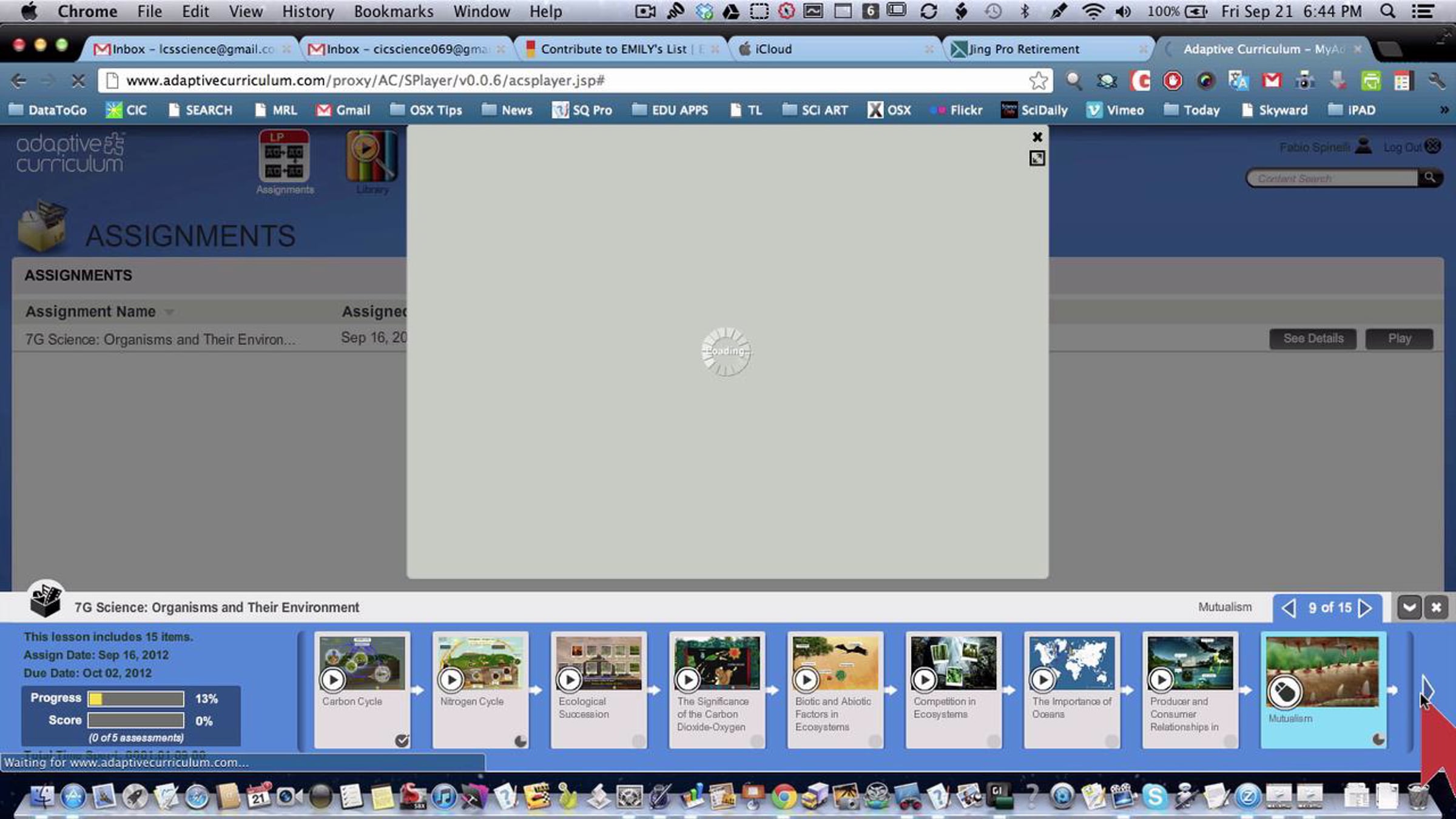Bookmark page with the star icon
1456x819 pixels.
pos(1038,81)
